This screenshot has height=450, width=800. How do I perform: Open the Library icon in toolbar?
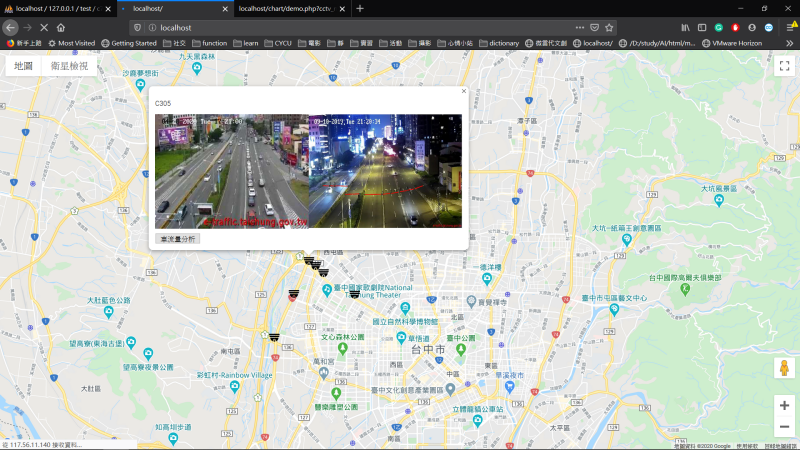686,28
